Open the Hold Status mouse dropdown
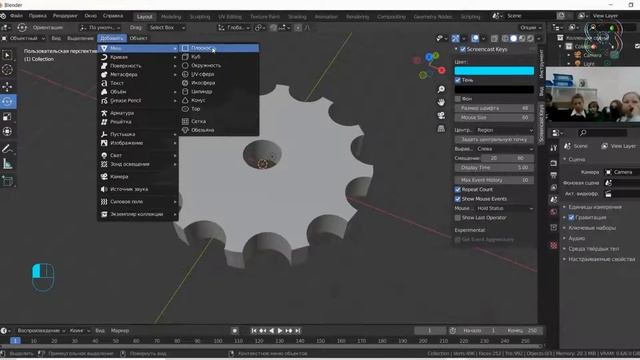Screen dimensions: 640x360 coord(504,208)
